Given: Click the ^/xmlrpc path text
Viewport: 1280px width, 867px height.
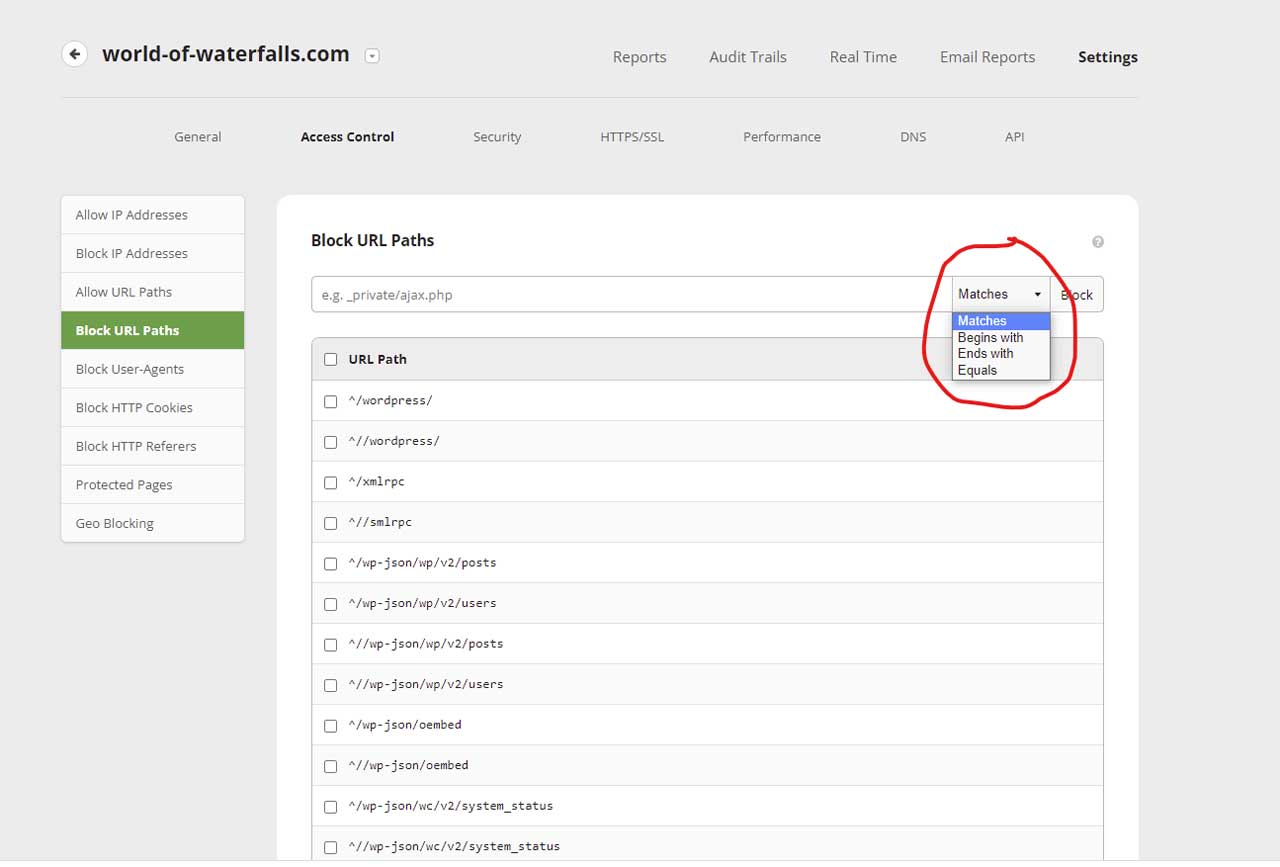Looking at the screenshot, I should 376,481.
